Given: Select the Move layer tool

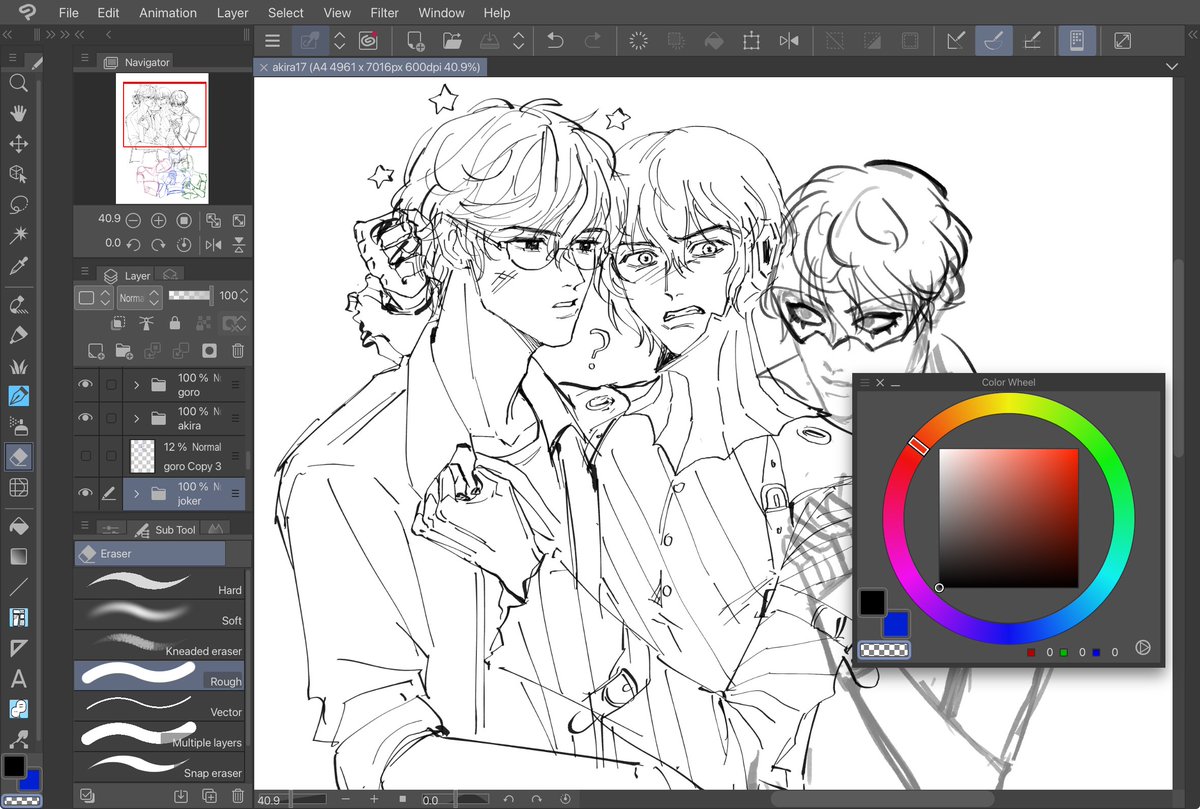Looking at the screenshot, I should pos(18,144).
